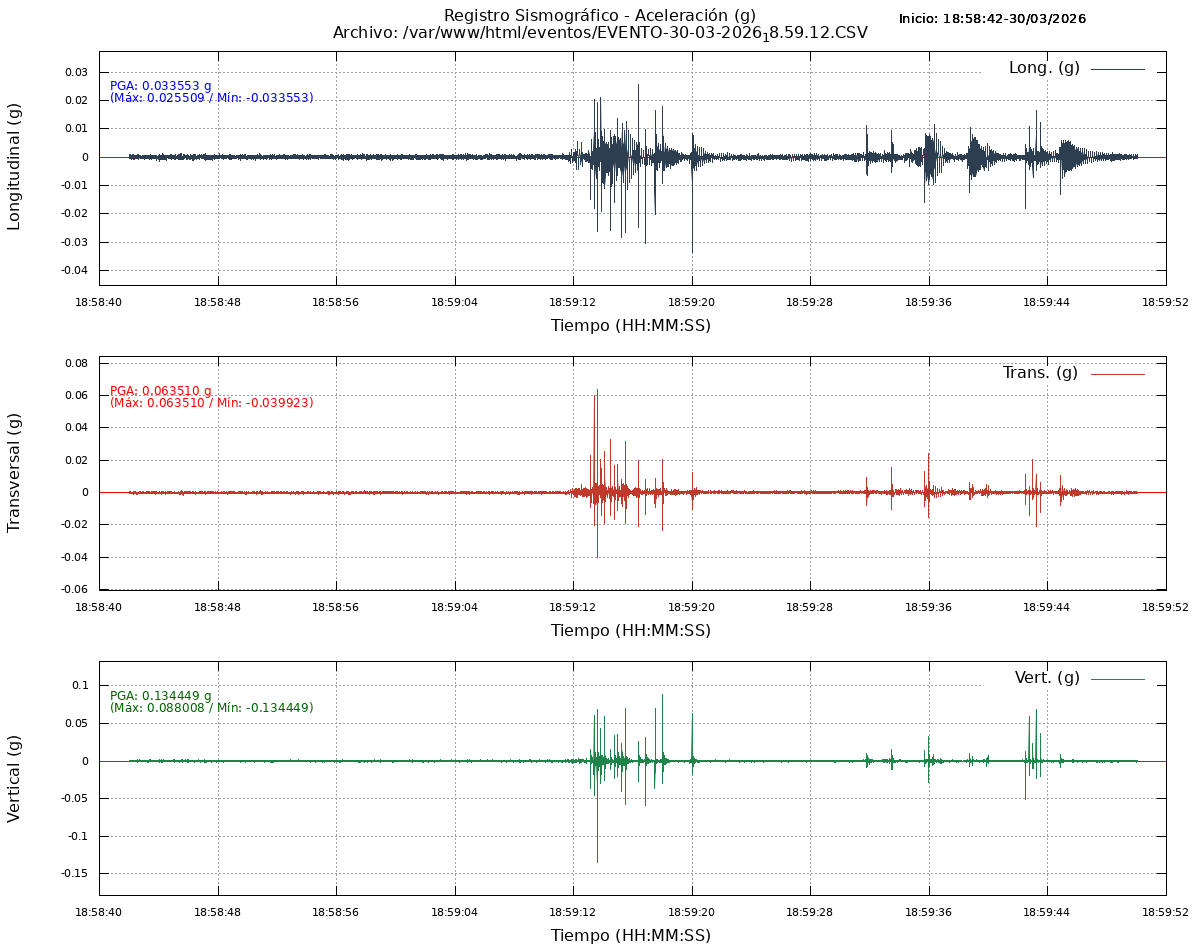This screenshot has width=1200, height=950.
Task: Click the 'Tiempo (HH:MM:SS)' label below the Longitudinal chart
Action: [631, 325]
